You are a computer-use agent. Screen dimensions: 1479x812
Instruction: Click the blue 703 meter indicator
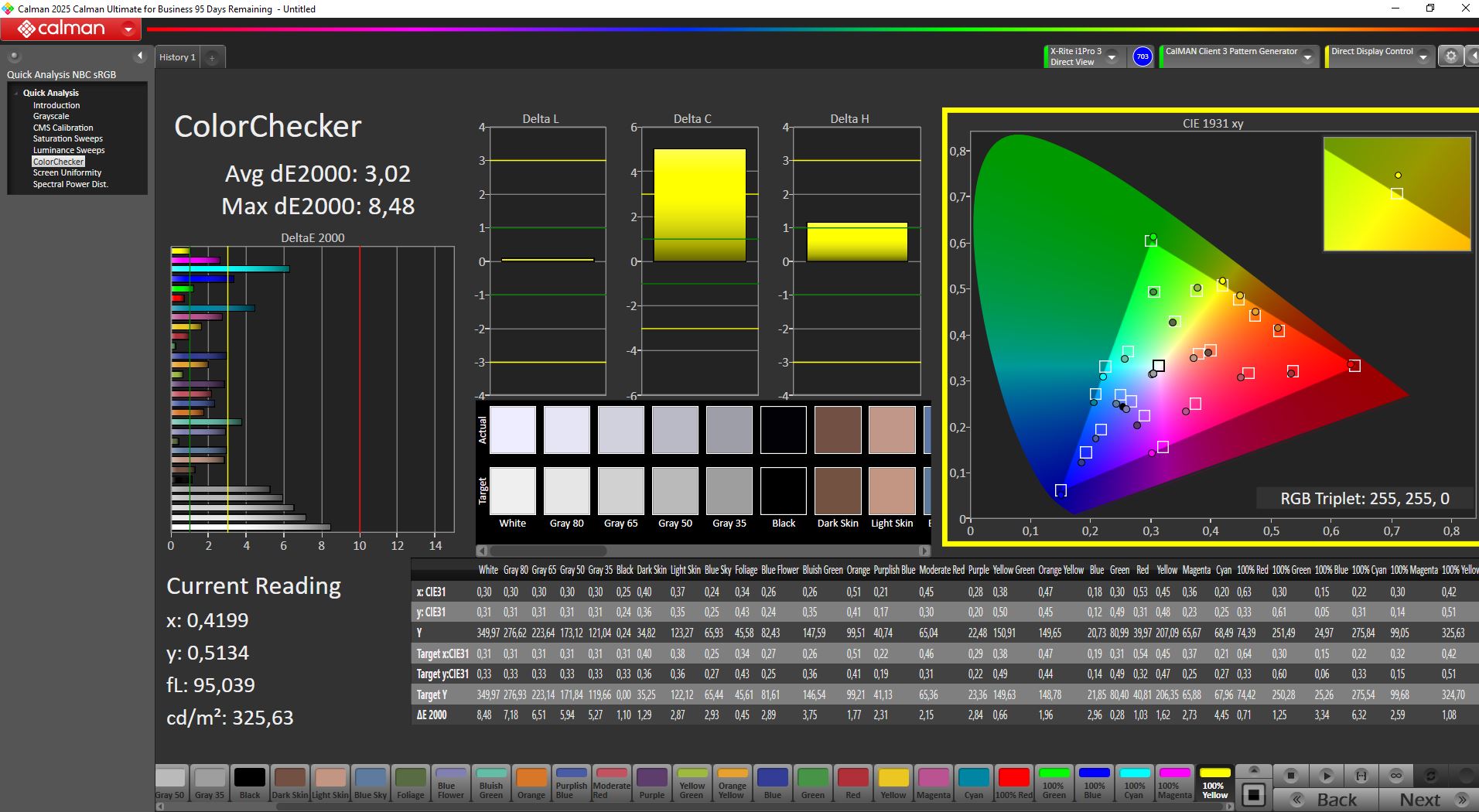(1142, 56)
